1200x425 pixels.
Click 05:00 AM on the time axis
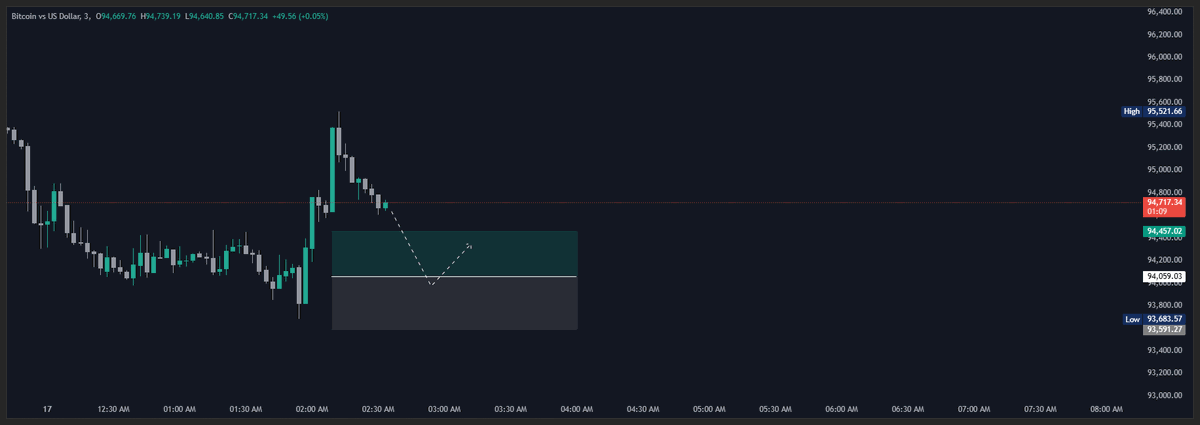tap(709, 409)
